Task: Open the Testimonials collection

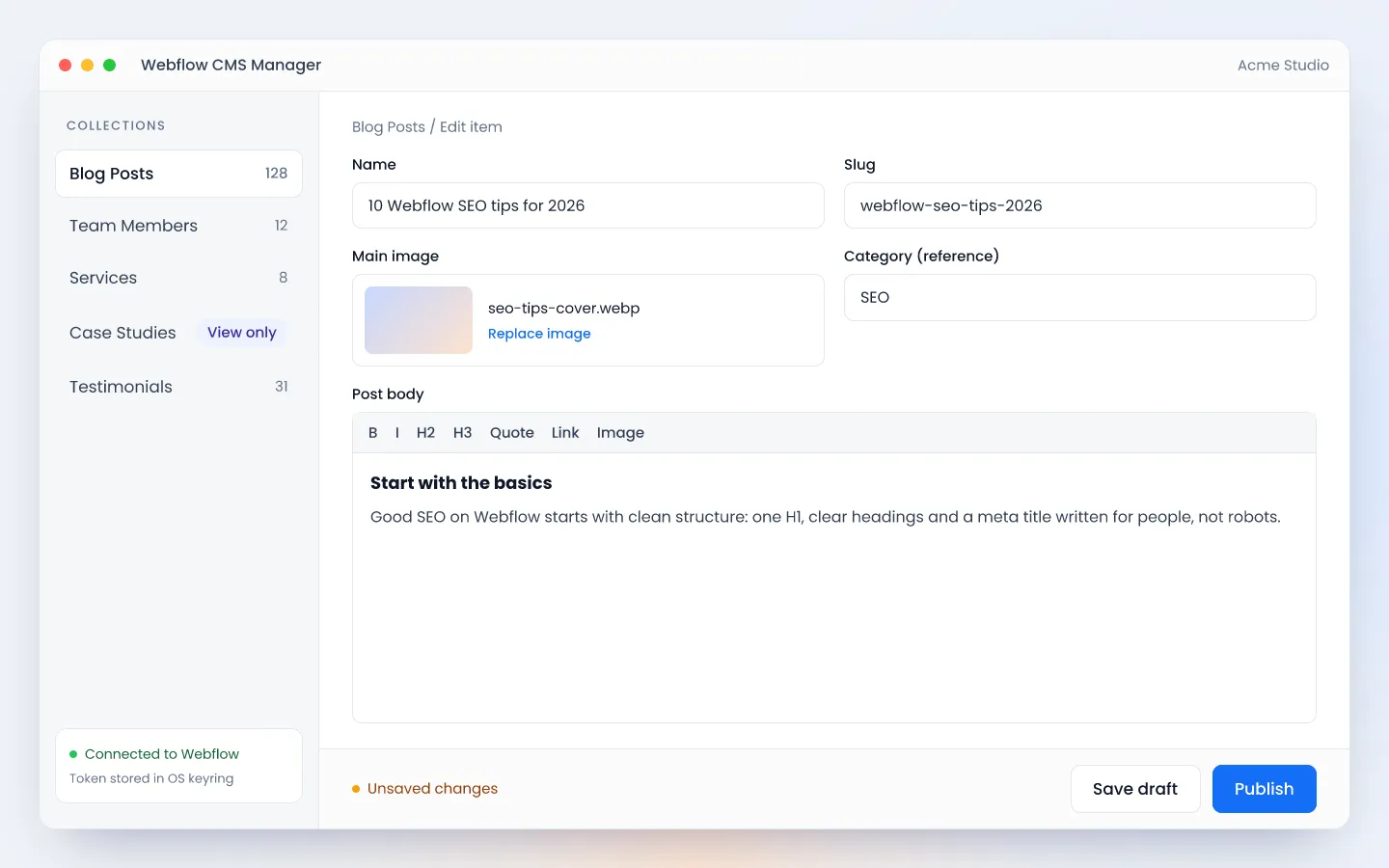Action: click(x=178, y=387)
